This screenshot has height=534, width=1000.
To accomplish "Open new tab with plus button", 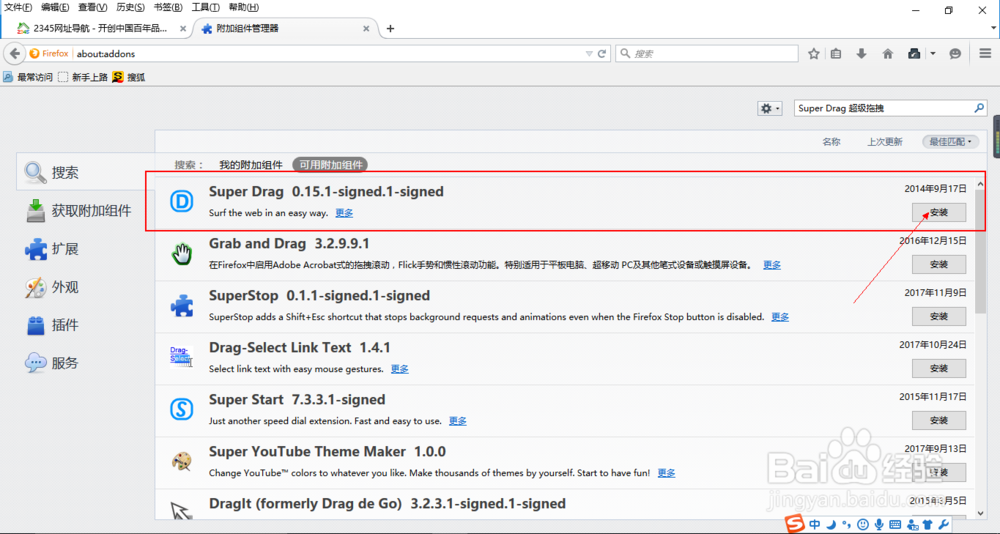I will [390, 29].
